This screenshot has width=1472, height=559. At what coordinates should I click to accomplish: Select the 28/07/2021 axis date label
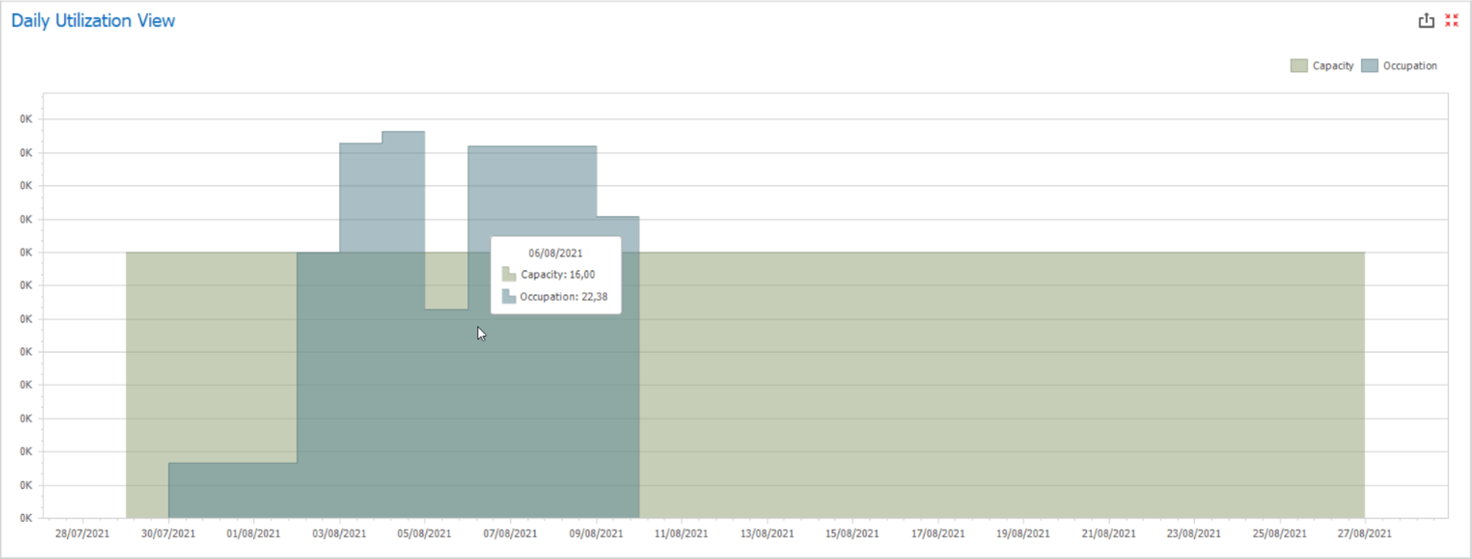[83, 534]
